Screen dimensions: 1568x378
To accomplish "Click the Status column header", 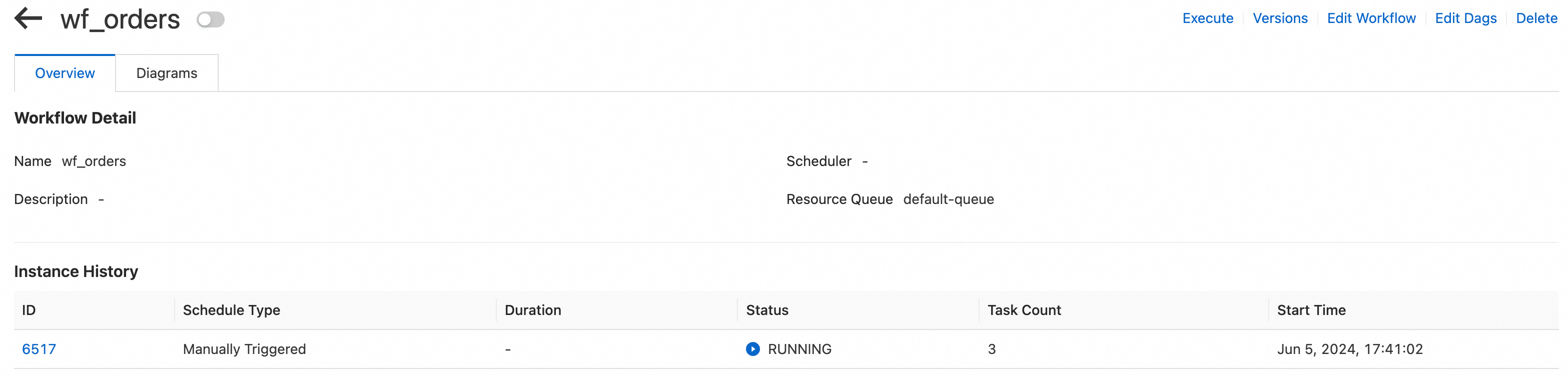I will click(x=767, y=310).
